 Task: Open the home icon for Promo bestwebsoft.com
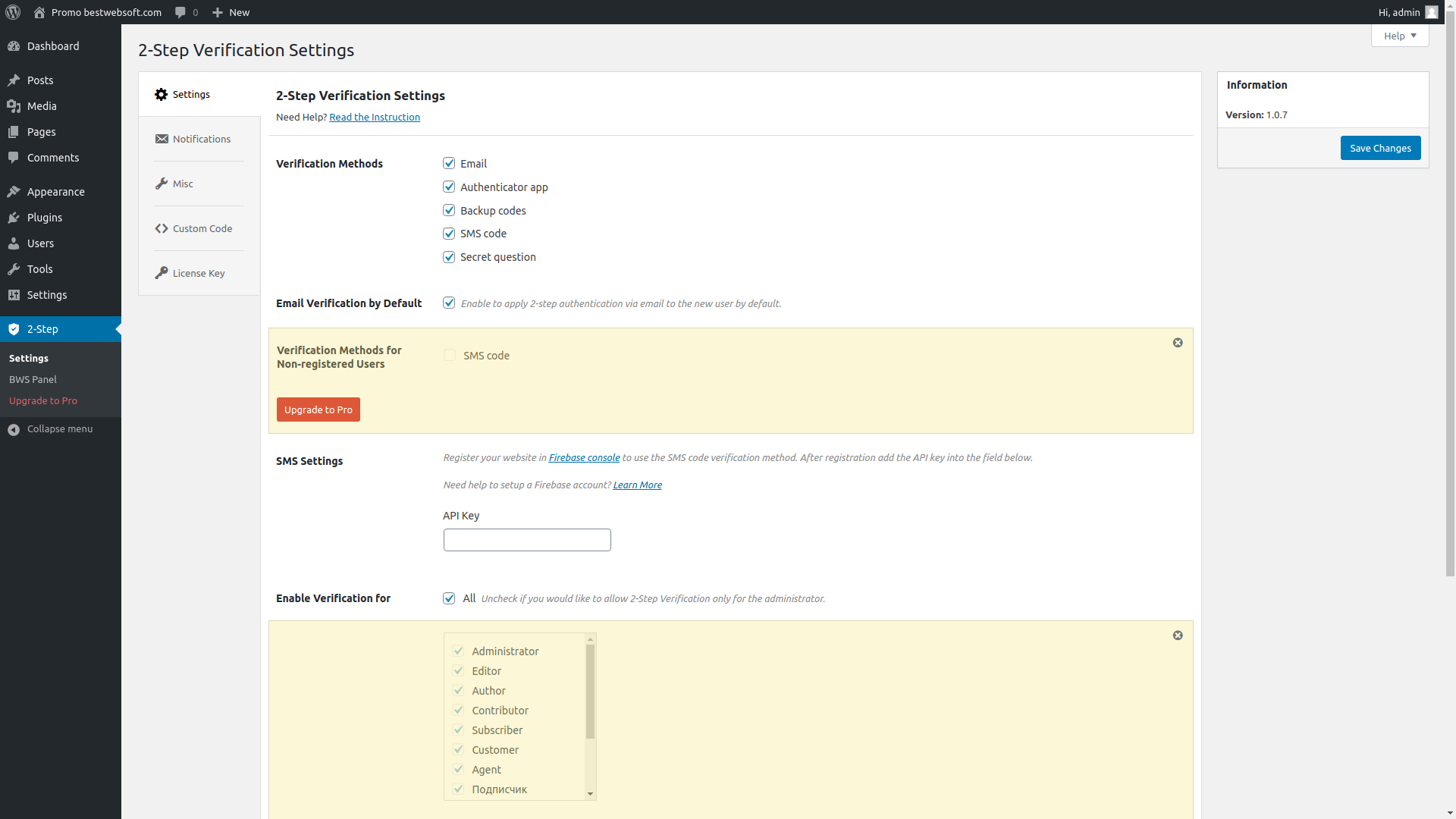coord(39,12)
